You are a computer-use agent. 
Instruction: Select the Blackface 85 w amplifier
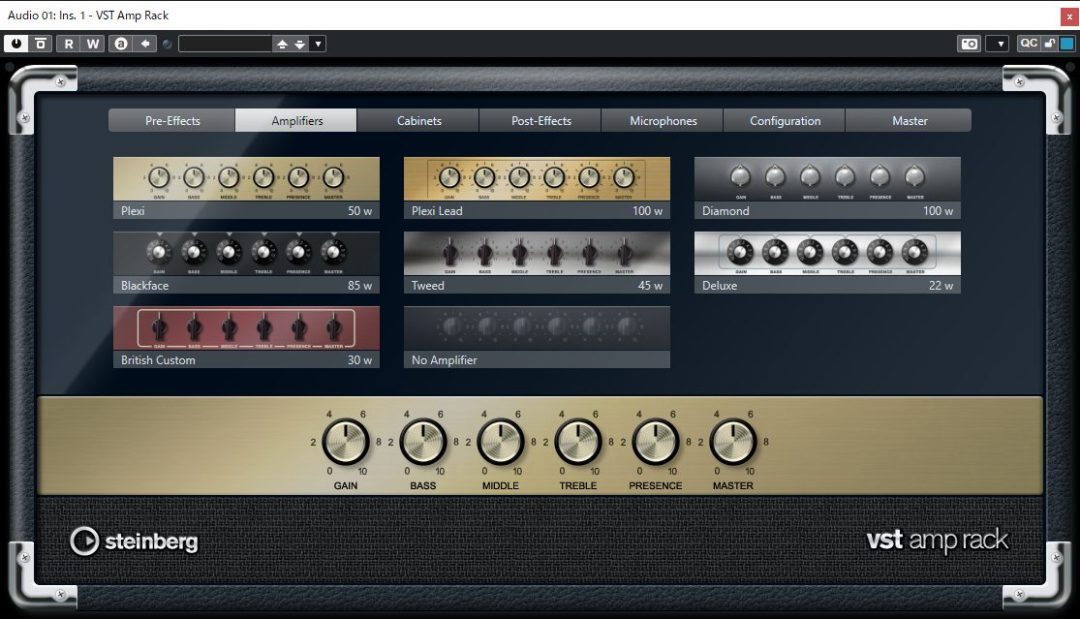(x=247, y=262)
